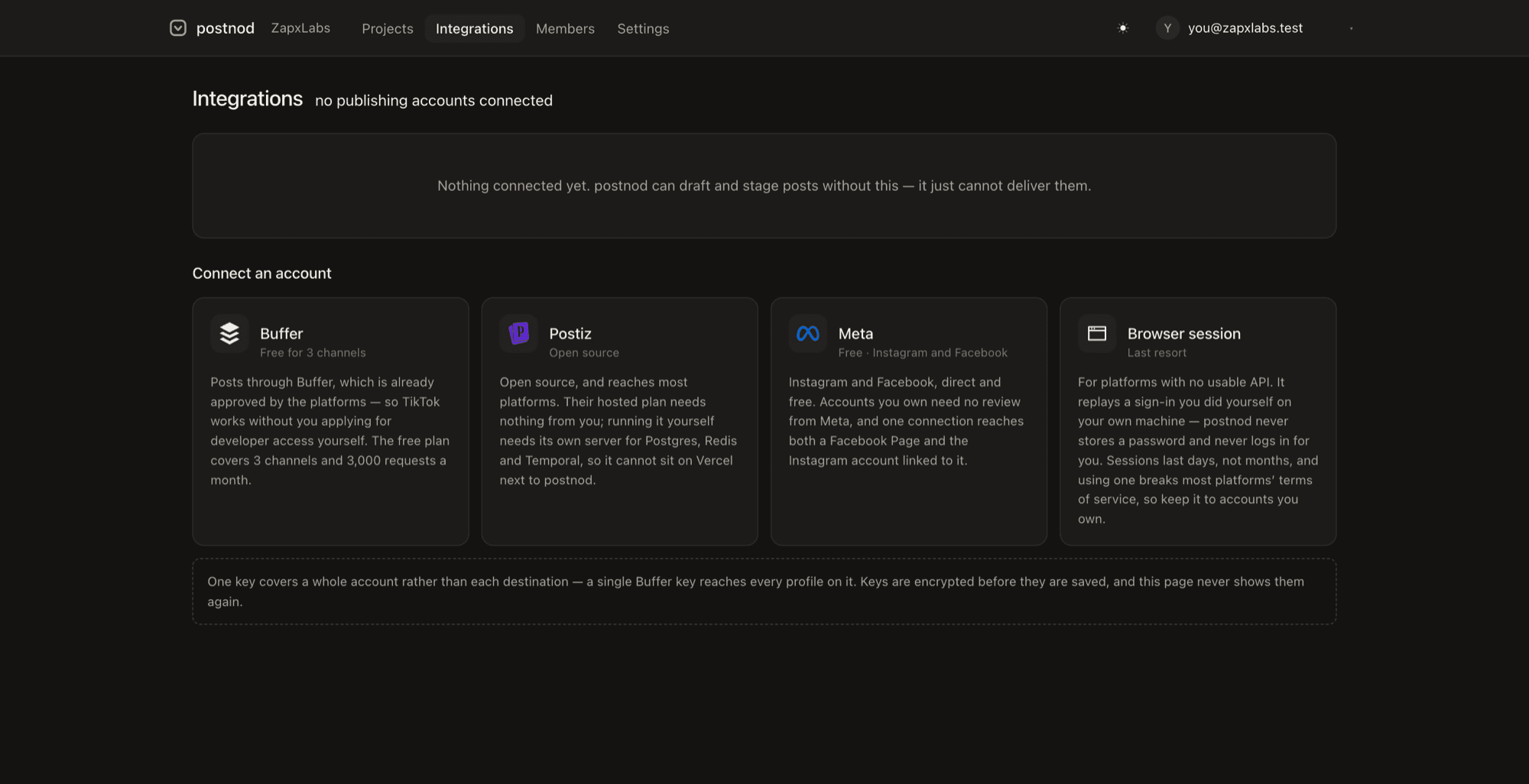Select the Meta integration card
Viewport: 1529px width, 784px height.
coord(909,422)
